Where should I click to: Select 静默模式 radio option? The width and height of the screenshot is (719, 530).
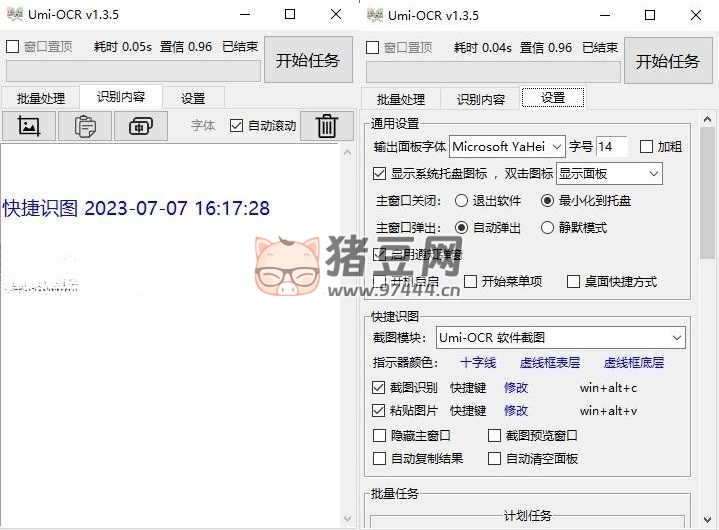point(547,227)
